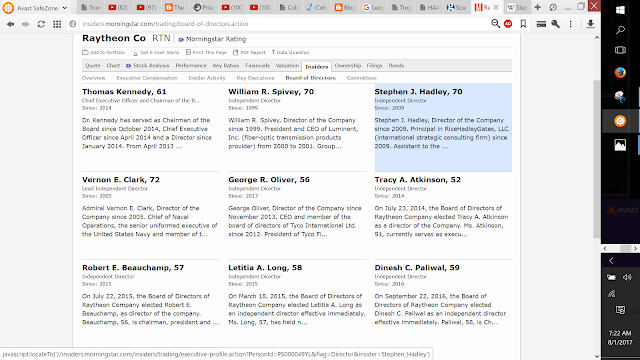
Task: Bookmark this page with bookmark icon
Action: click(x=523, y=24)
